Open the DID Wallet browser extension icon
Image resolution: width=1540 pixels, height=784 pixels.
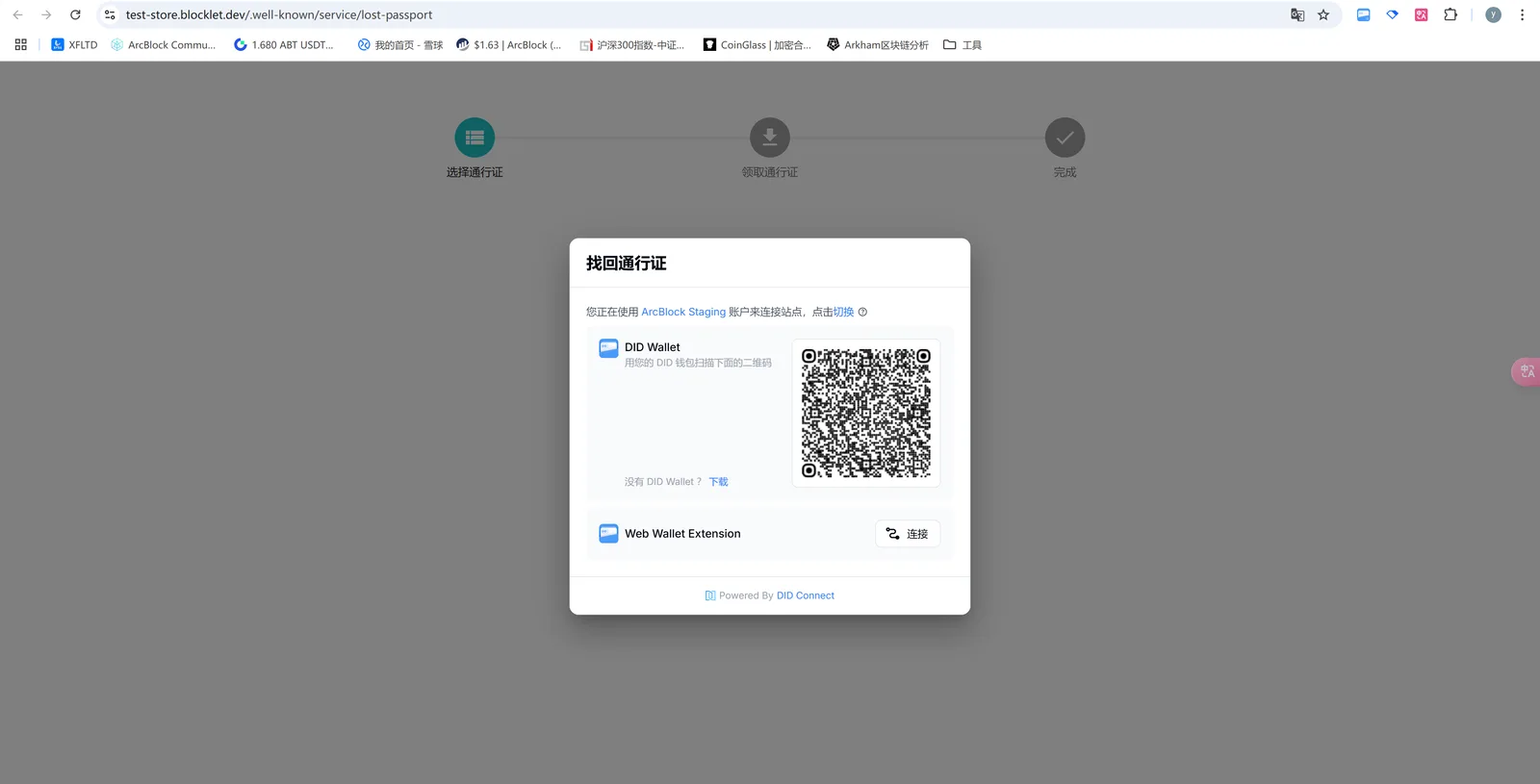[1363, 14]
